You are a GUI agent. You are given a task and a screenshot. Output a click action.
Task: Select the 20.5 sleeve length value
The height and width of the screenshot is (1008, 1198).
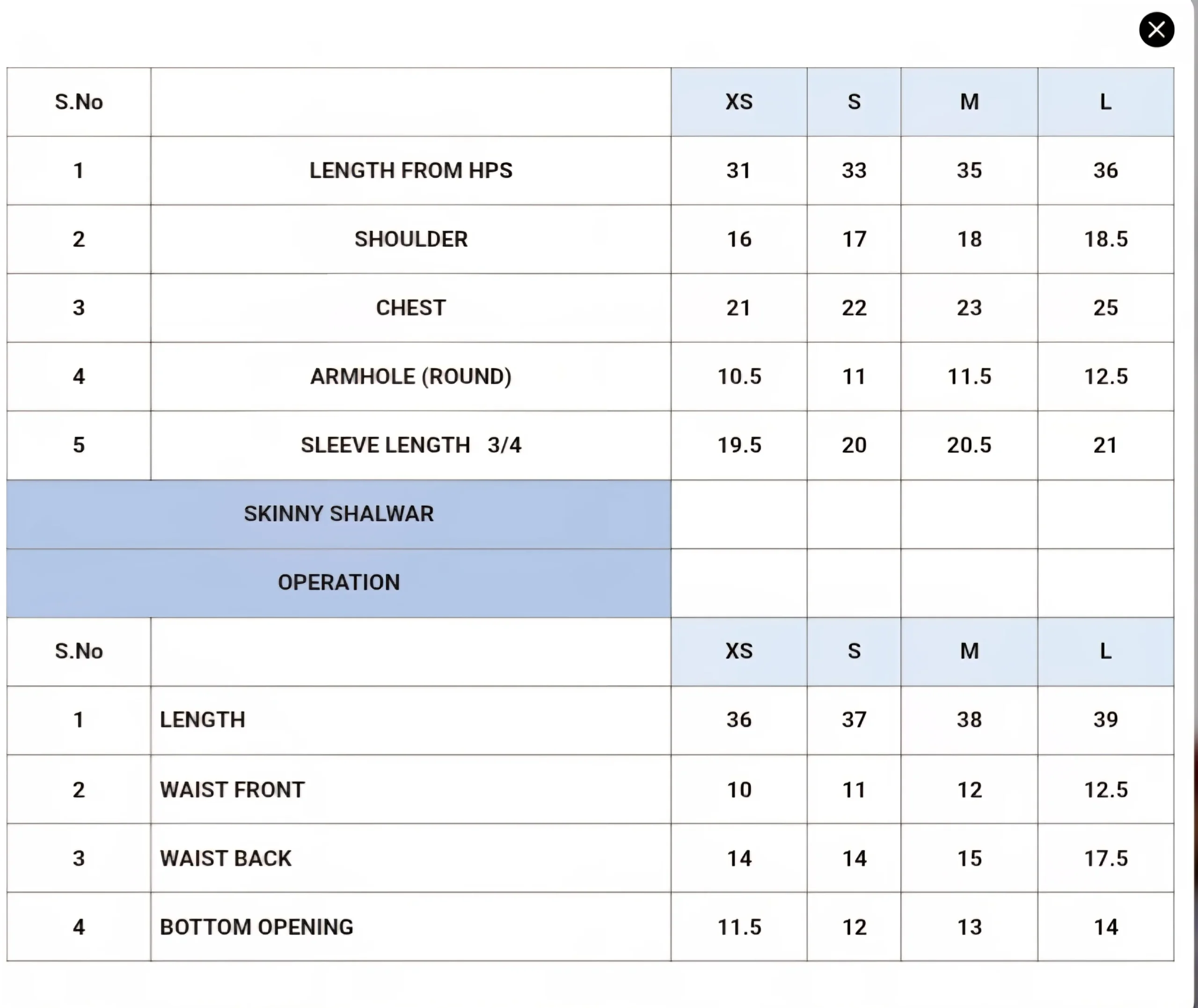(x=969, y=445)
